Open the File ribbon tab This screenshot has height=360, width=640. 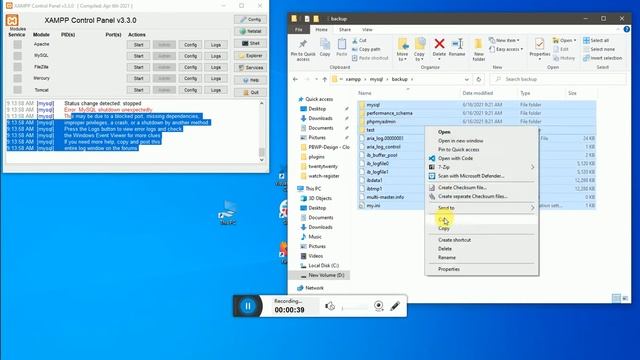(299, 30)
